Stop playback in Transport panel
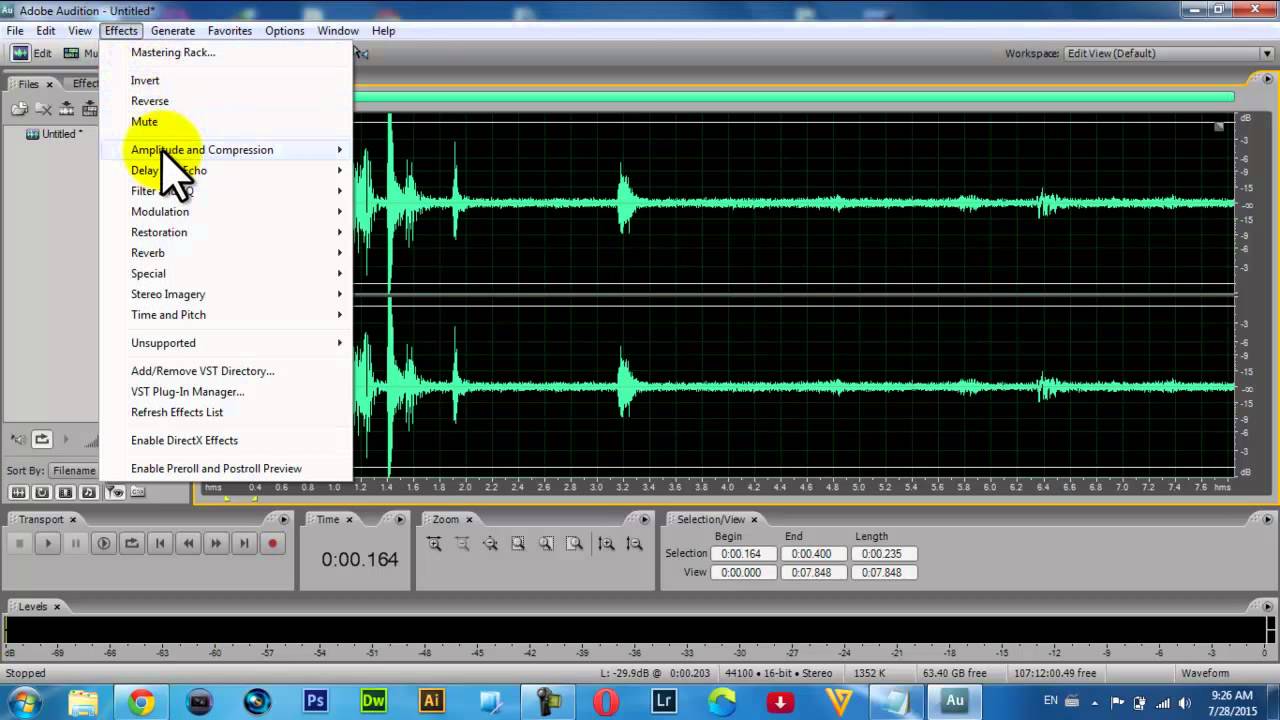This screenshot has height=720, width=1280. pyautogui.click(x=19, y=543)
